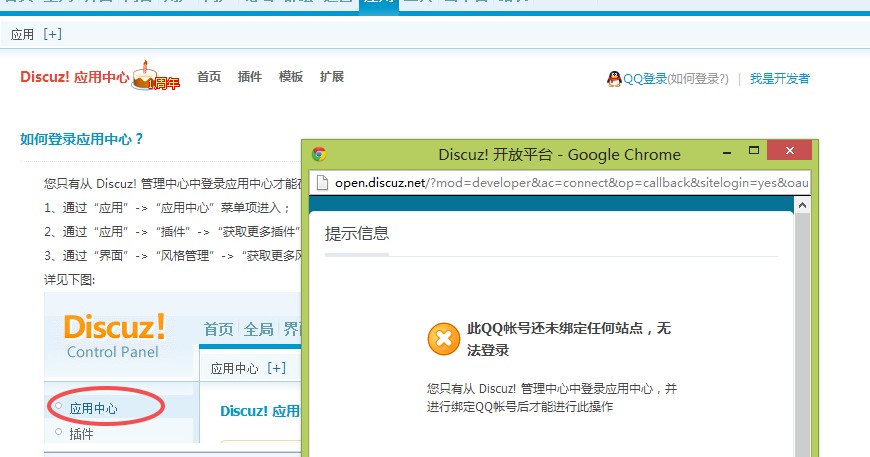Image resolution: width=870 pixels, height=457 pixels.
Task: Click the 如何登录? link
Action: (698, 79)
